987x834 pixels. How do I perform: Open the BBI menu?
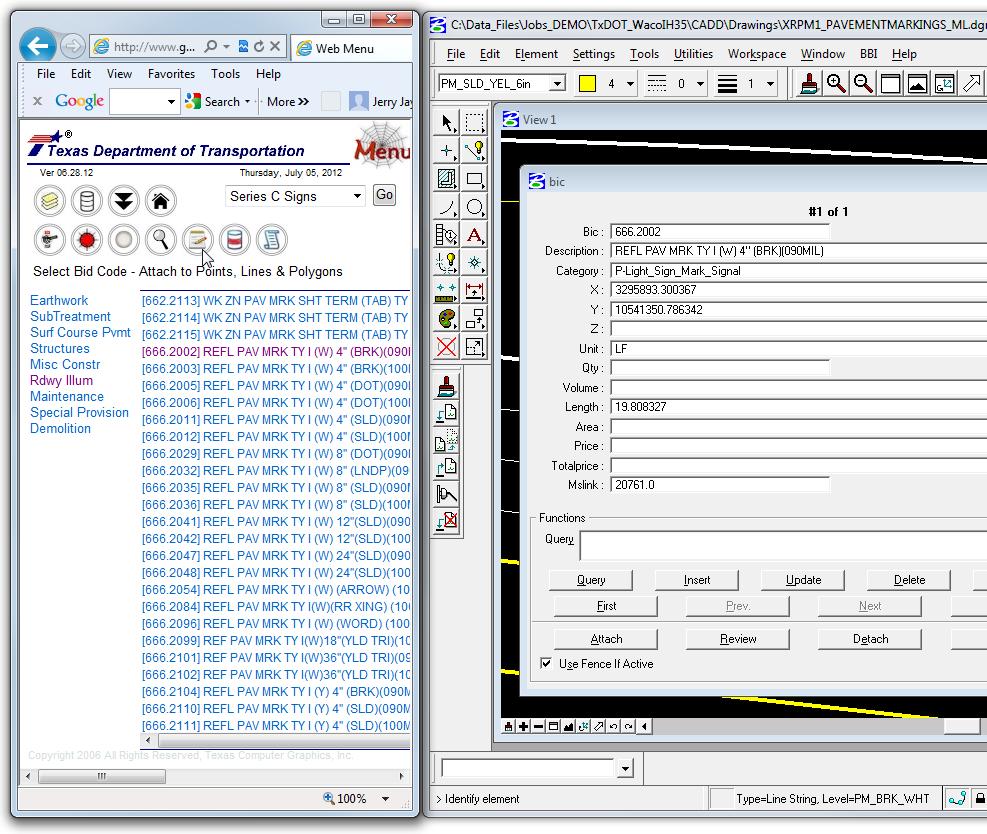868,54
